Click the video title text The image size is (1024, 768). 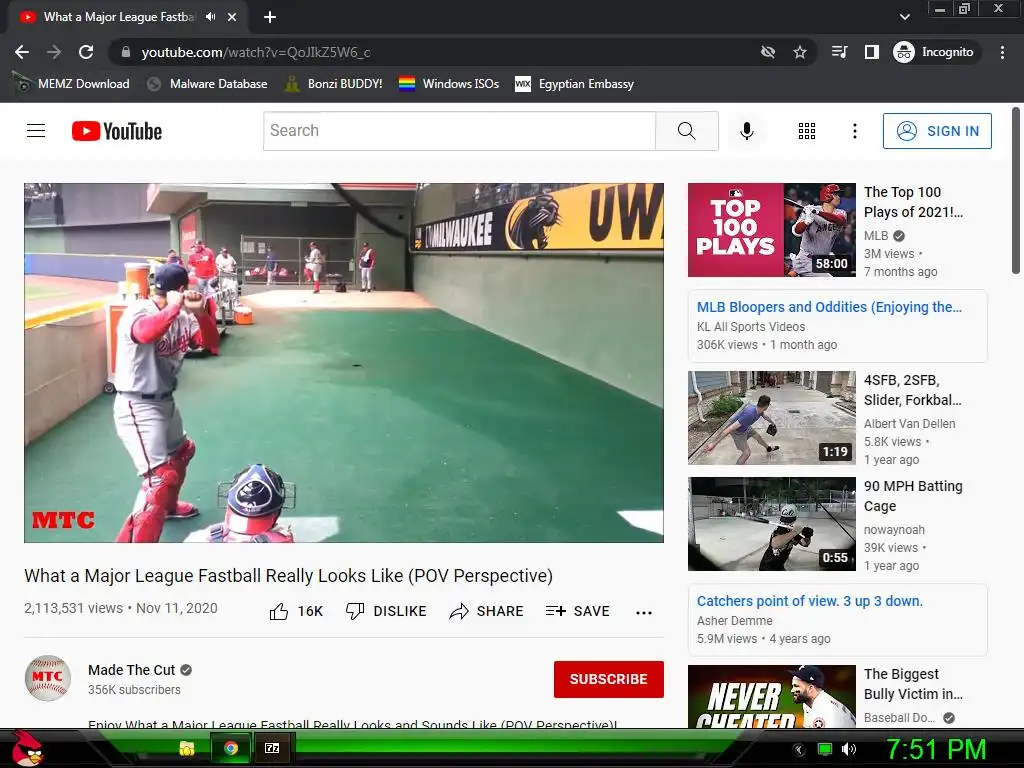point(289,575)
